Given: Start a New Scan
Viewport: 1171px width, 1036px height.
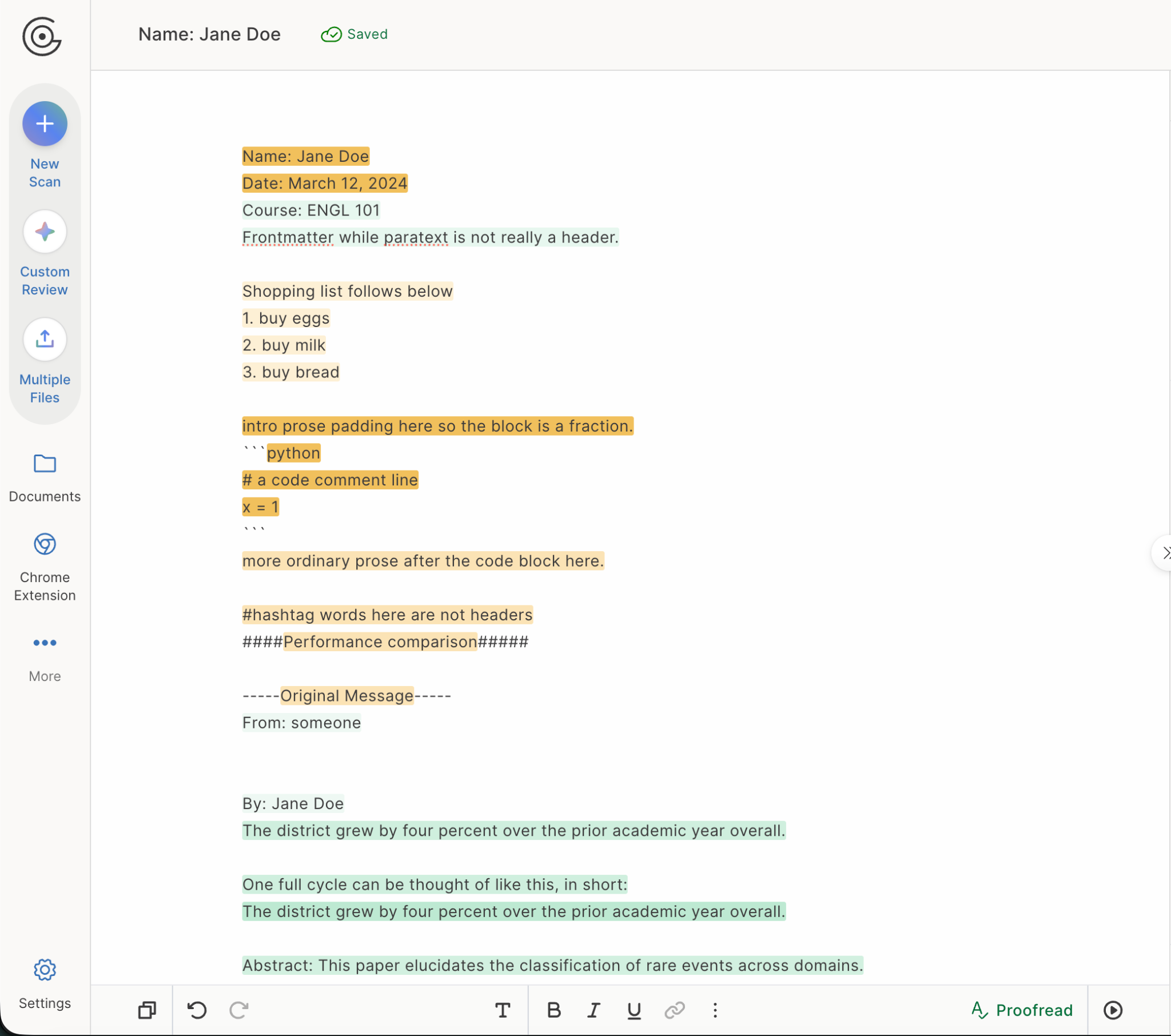Looking at the screenshot, I should (45, 145).
